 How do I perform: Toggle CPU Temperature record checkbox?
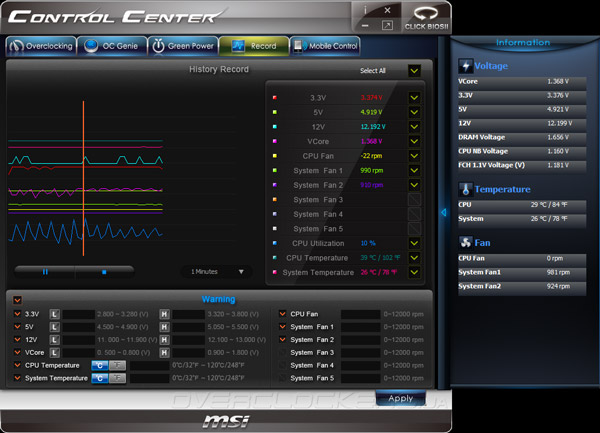[414, 257]
